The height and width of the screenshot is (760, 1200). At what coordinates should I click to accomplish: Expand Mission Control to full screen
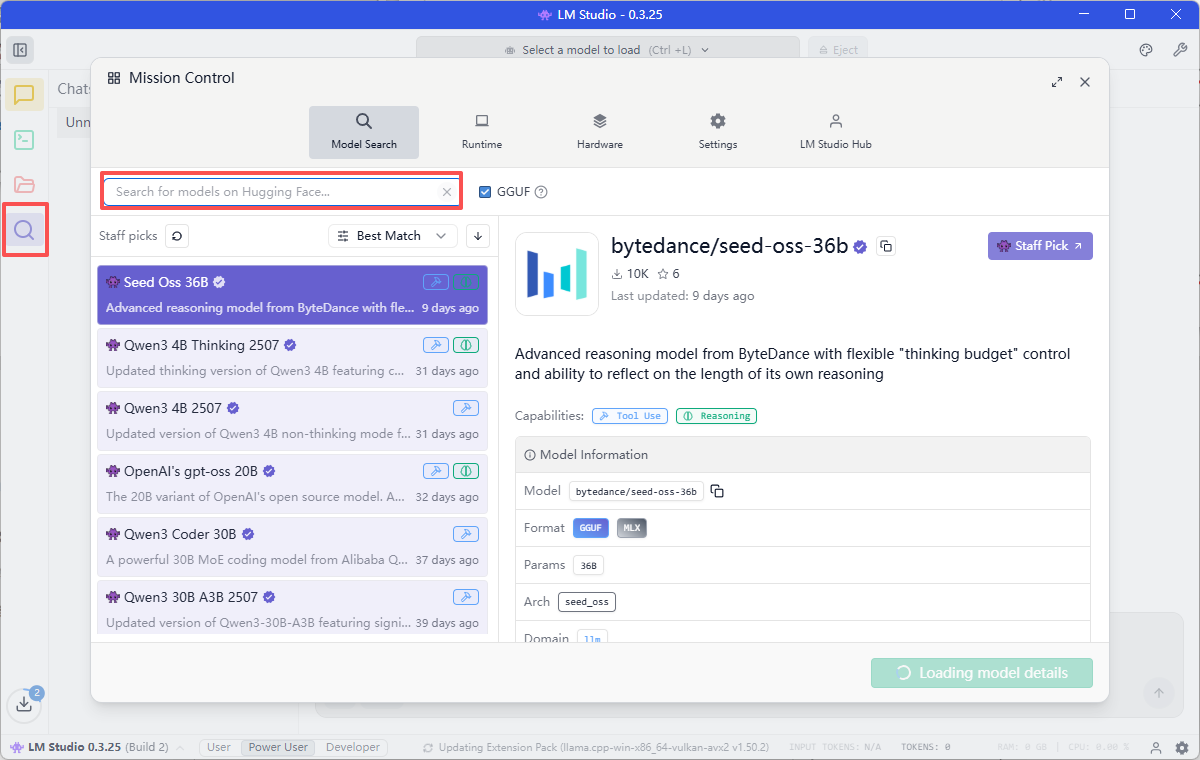click(x=1057, y=82)
